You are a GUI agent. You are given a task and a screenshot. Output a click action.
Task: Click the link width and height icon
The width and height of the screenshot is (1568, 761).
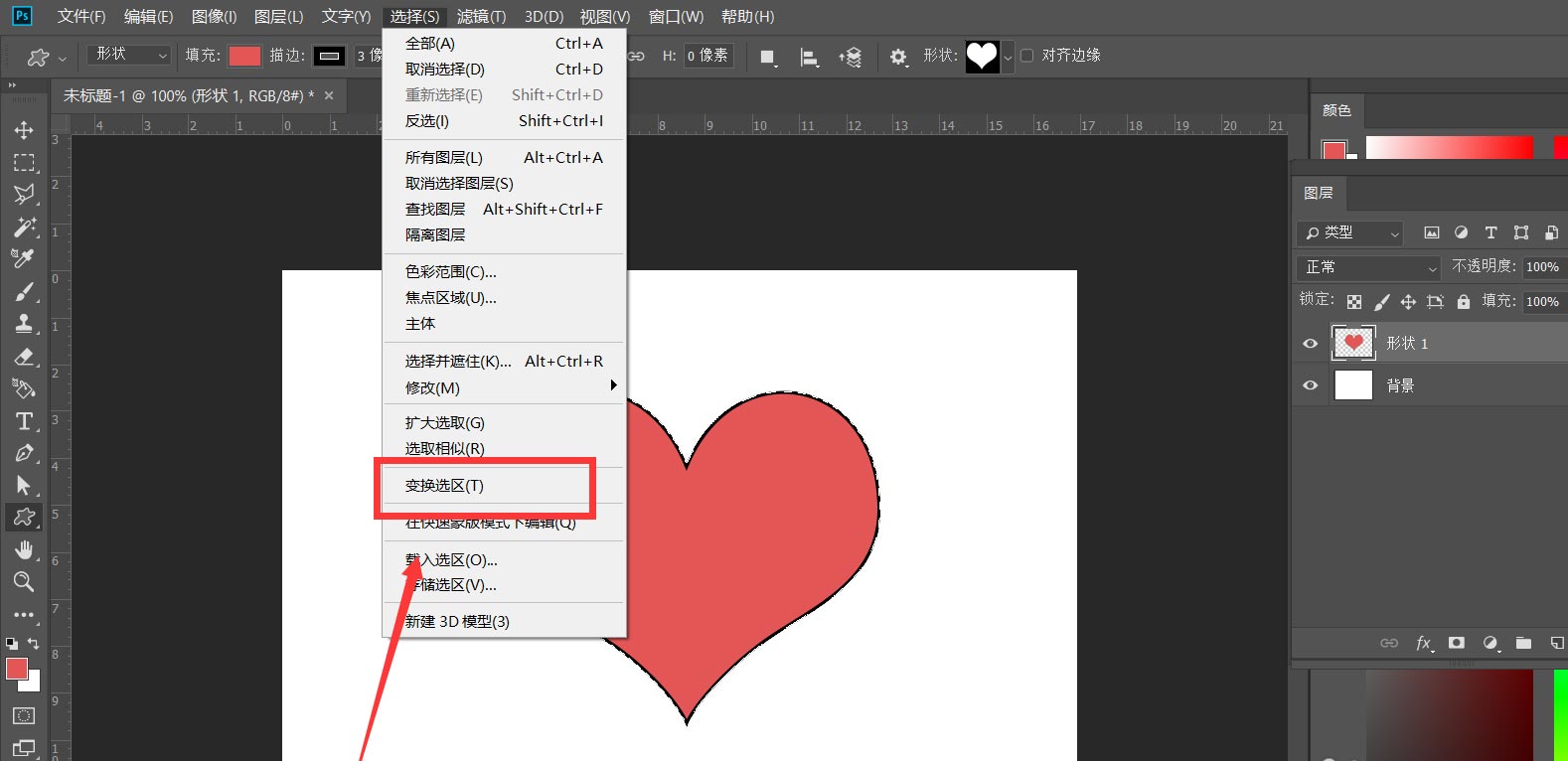pyautogui.click(x=636, y=56)
